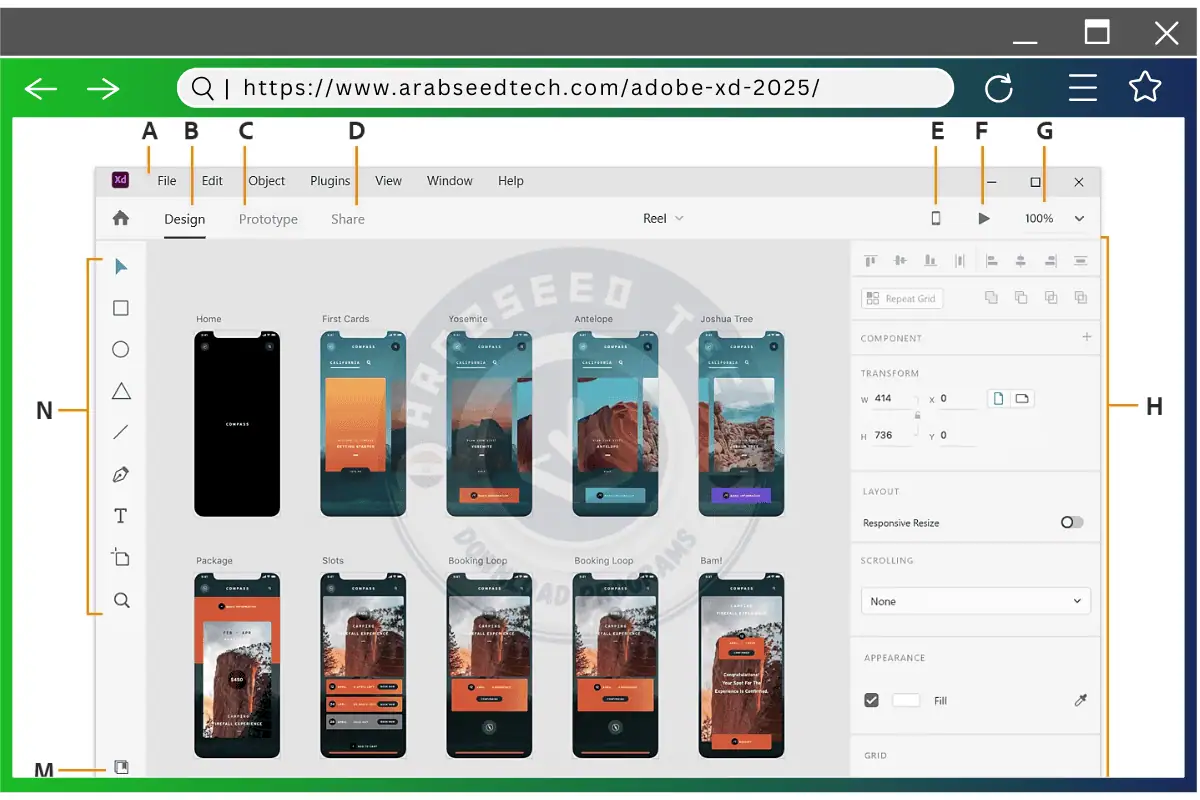The image size is (1200, 800).
Task: Start desktop preview playback
Action: 983,217
